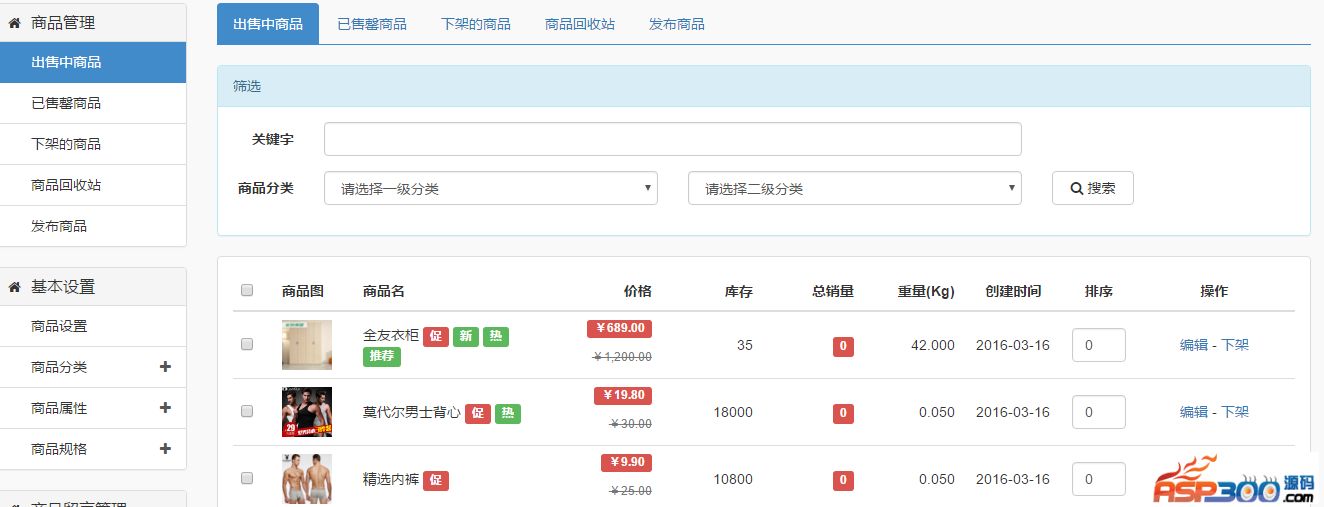Click the 推荐 badge on 全友衣柜

pyautogui.click(x=382, y=356)
